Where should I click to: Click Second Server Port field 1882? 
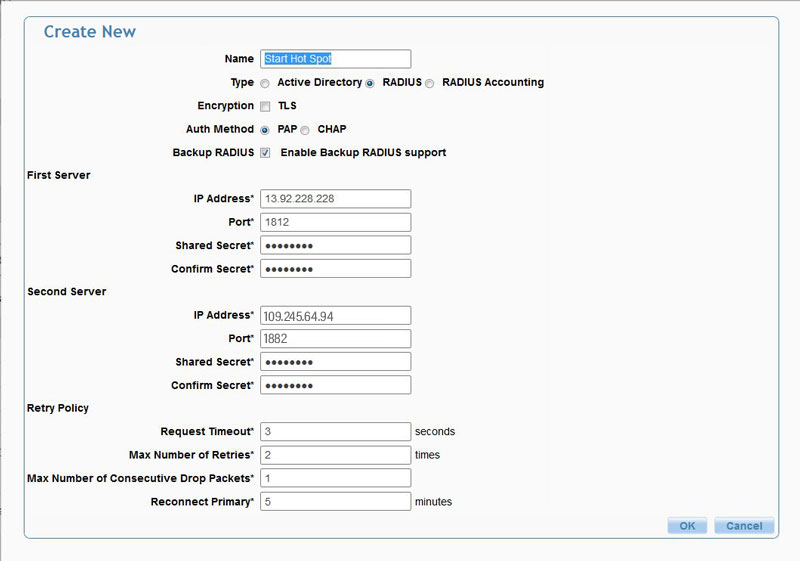pos(335,339)
